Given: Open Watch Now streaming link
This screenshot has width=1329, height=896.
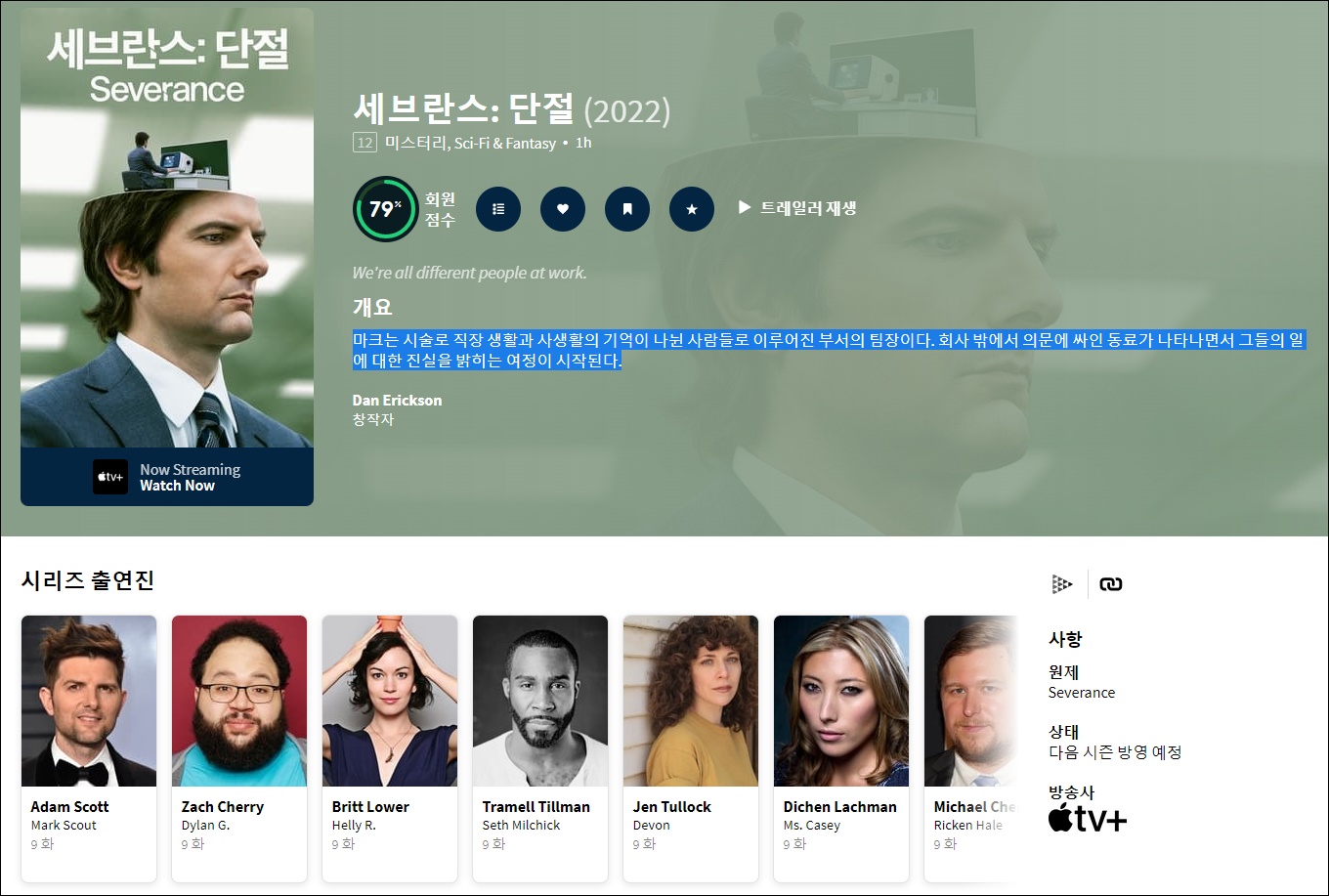Looking at the screenshot, I should pyautogui.click(x=177, y=486).
